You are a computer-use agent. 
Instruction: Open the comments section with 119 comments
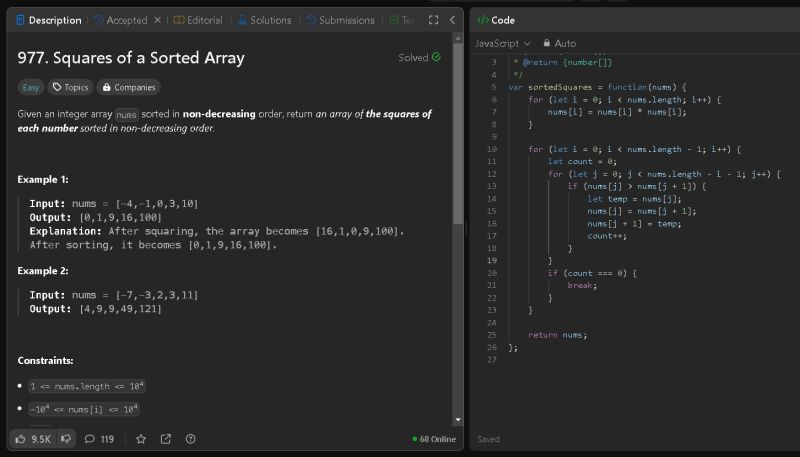click(x=100, y=438)
